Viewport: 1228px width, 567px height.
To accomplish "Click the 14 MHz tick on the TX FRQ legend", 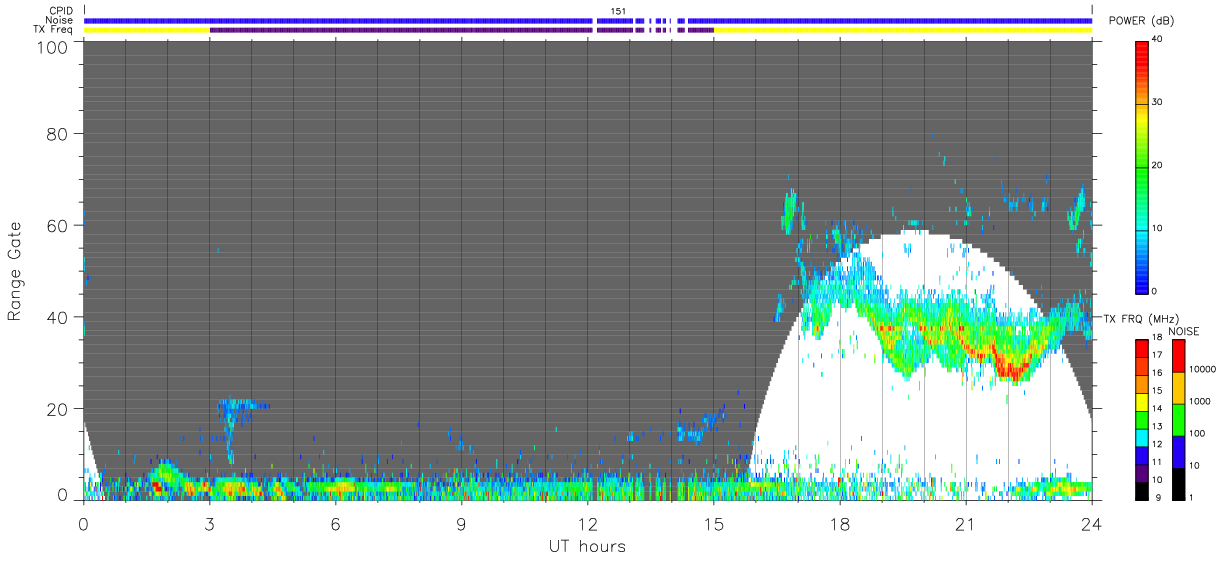I will coord(1156,408).
